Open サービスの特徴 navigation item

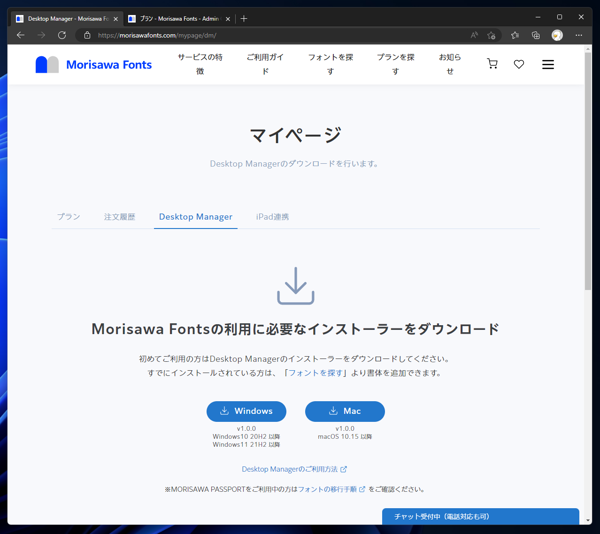pyautogui.click(x=200, y=64)
